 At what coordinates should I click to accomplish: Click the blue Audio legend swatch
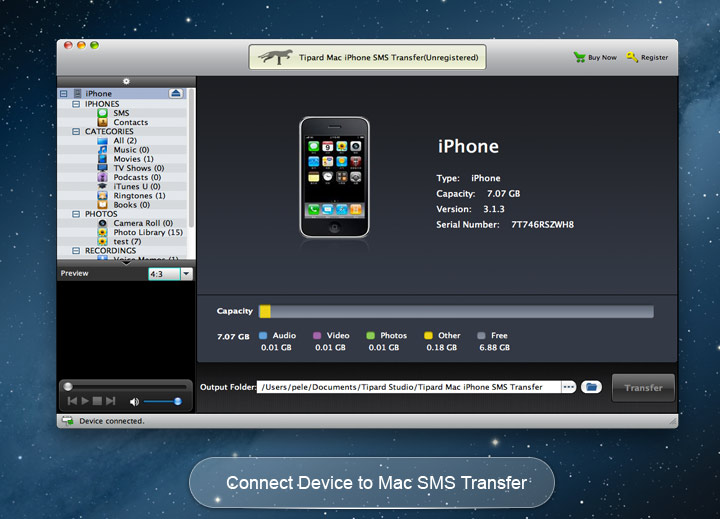pyautogui.click(x=263, y=335)
